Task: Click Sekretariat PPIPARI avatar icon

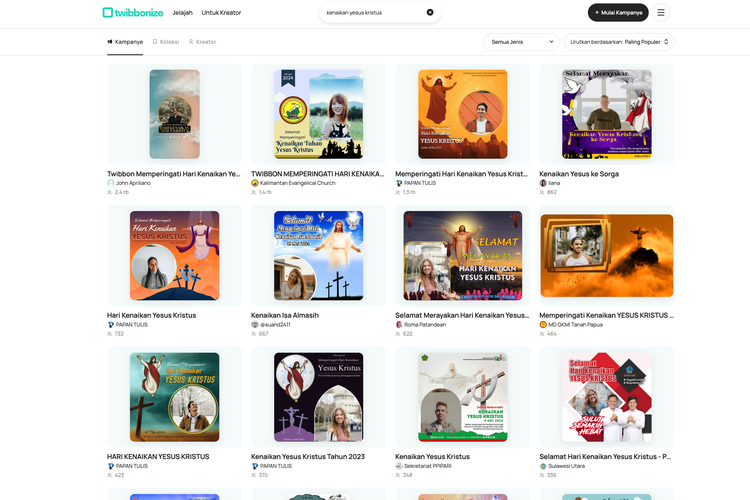Action: [399, 466]
